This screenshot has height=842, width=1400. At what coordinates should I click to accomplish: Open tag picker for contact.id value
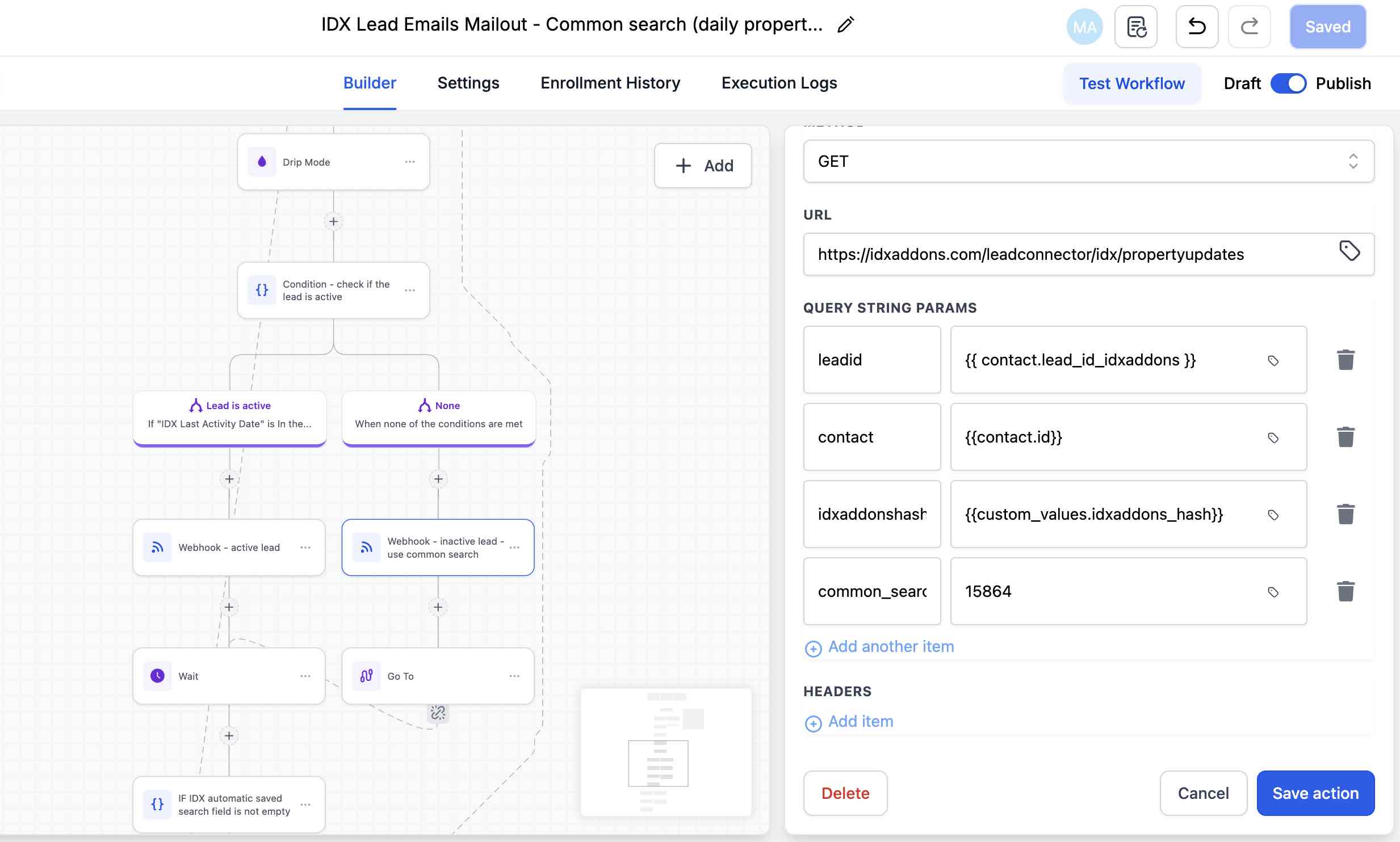(1273, 438)
